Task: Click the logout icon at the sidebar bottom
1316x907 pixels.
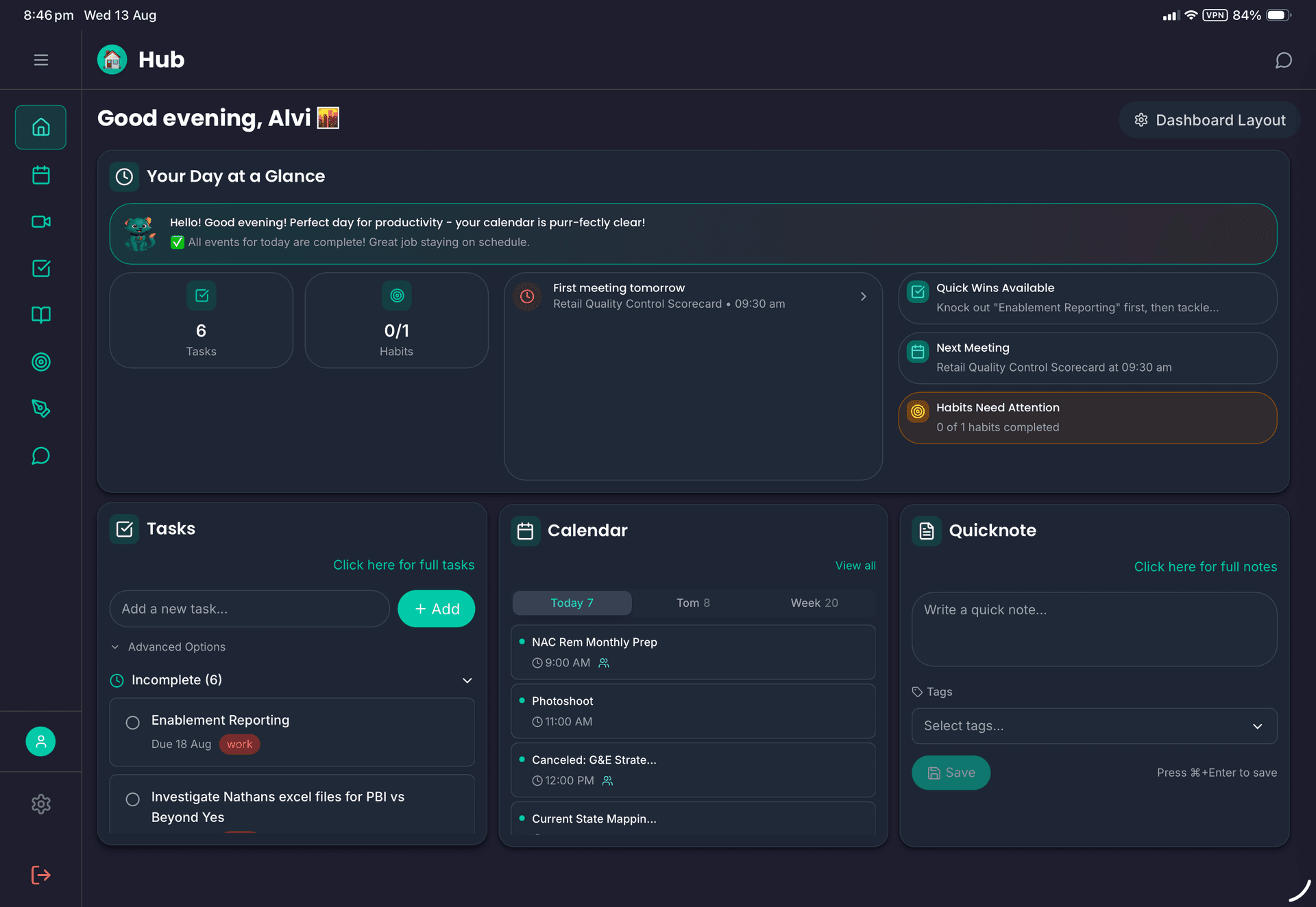Action: (x=40, y=875)
